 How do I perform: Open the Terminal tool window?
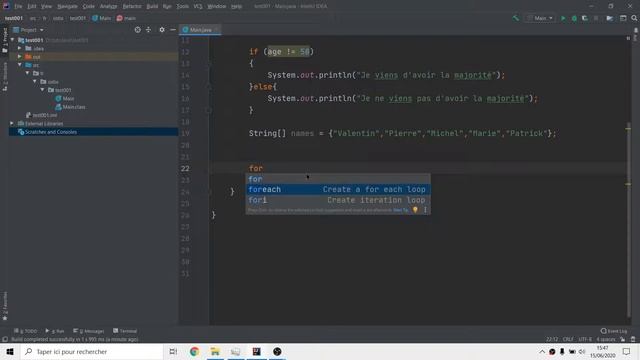click(x=125, y=331)
